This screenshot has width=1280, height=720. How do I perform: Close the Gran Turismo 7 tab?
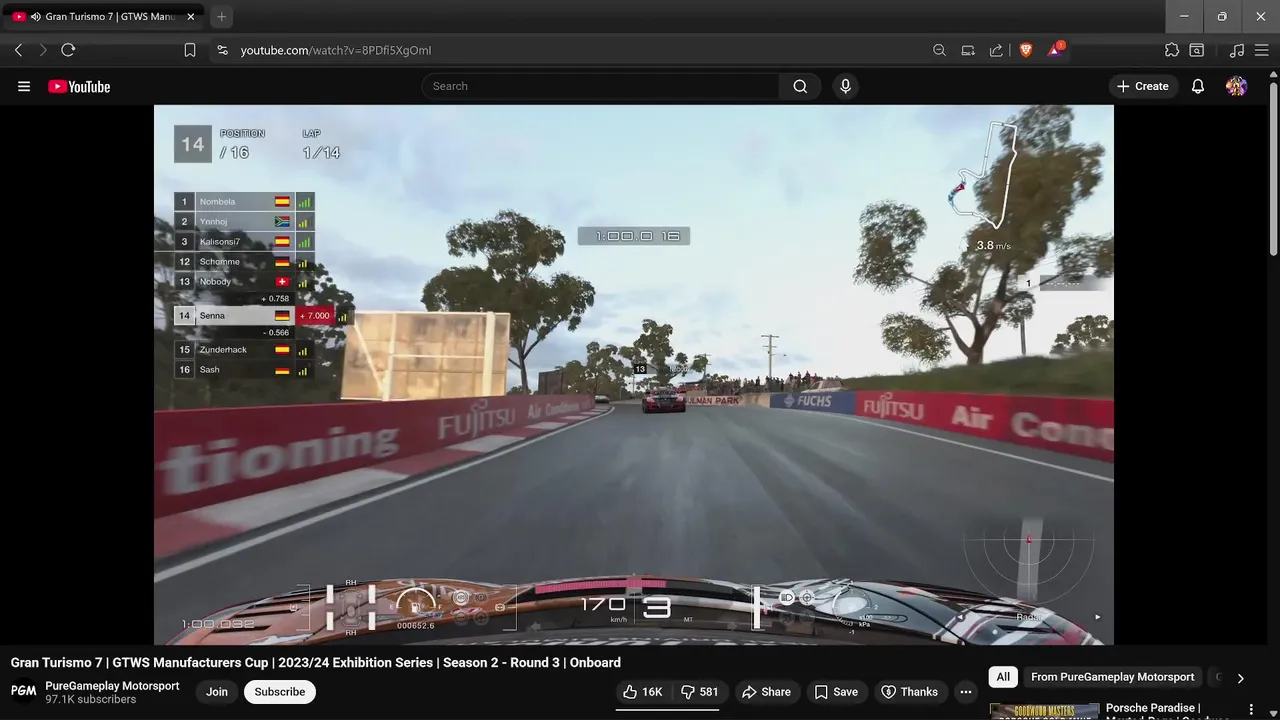click(191, 17)
